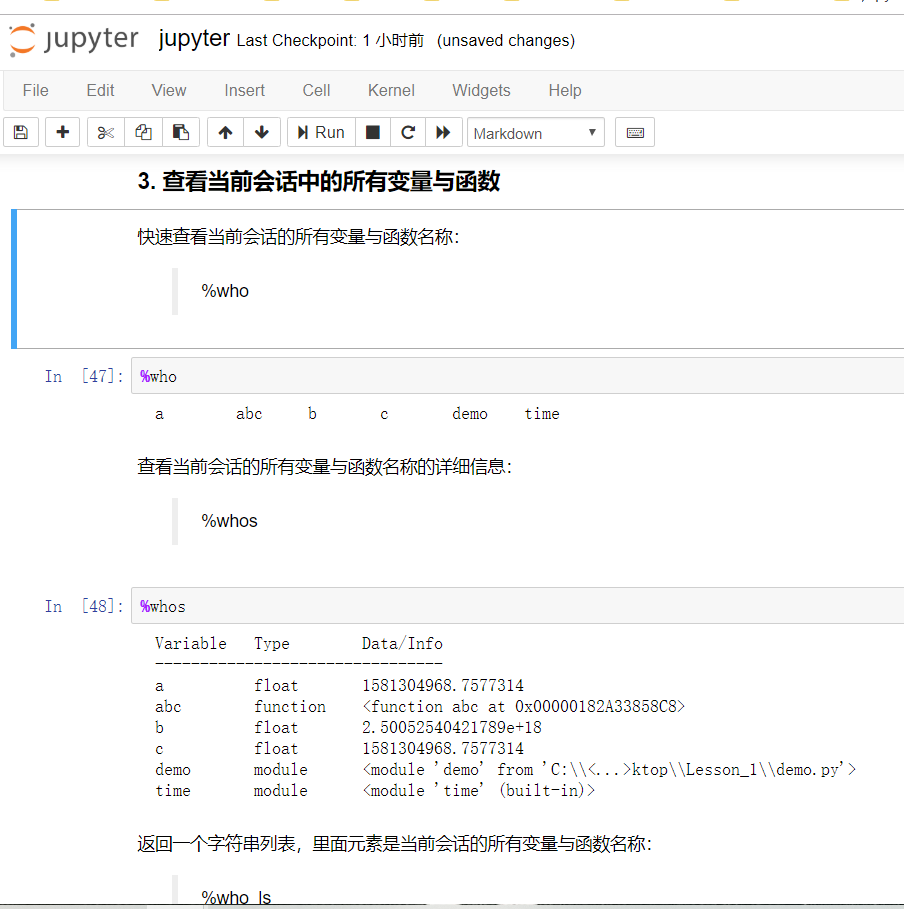Click heading 3. 查看当前会话中的所有变量与函数
Screen dimensions: 904x909
tap(318, 181)
